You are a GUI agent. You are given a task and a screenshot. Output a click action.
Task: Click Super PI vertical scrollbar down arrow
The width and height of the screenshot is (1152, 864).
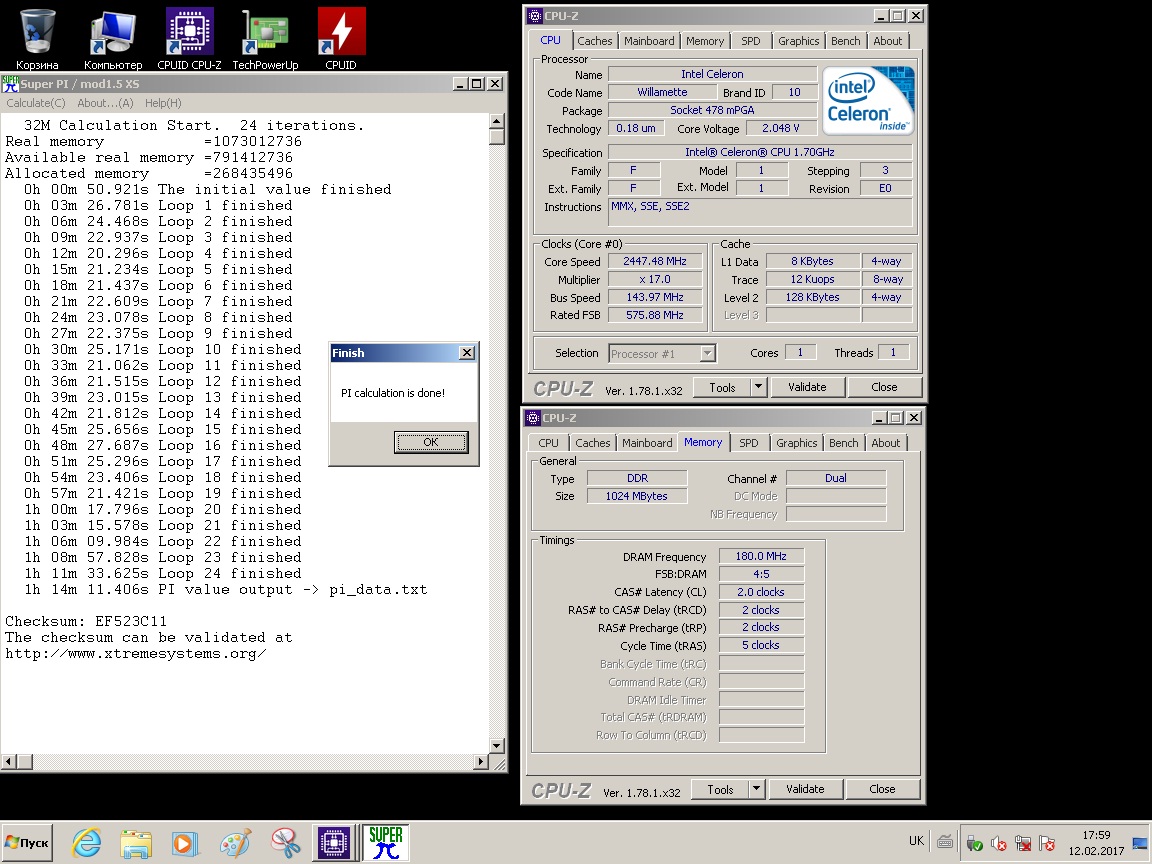tap(497, 746)
